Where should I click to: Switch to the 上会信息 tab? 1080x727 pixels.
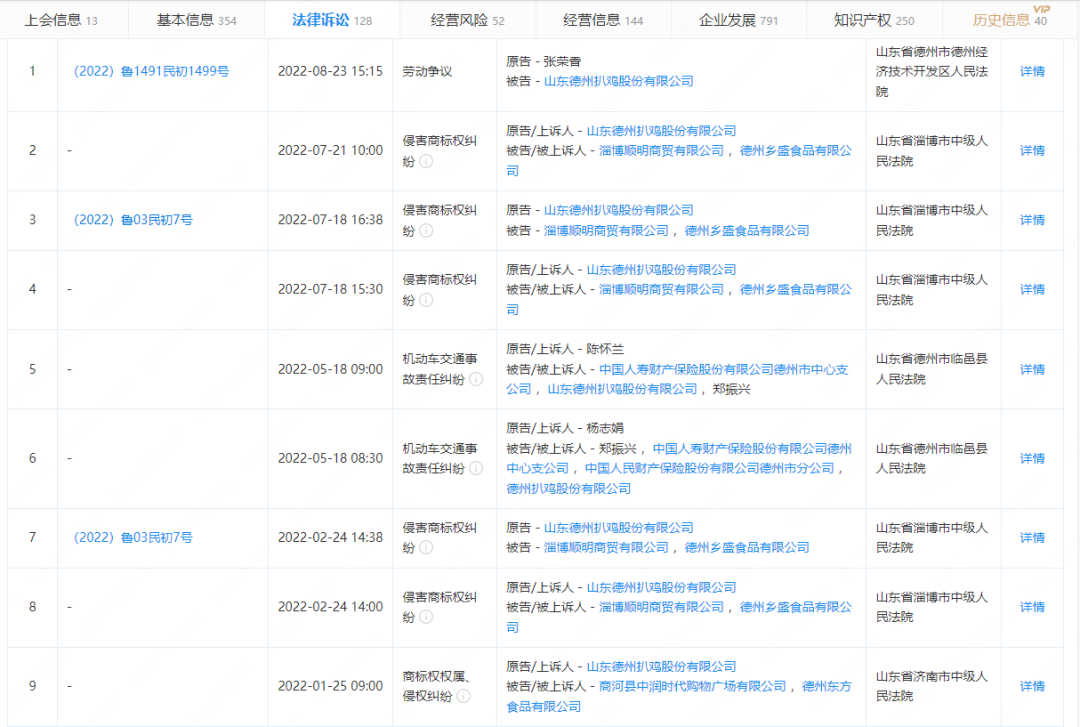[52, 18]
